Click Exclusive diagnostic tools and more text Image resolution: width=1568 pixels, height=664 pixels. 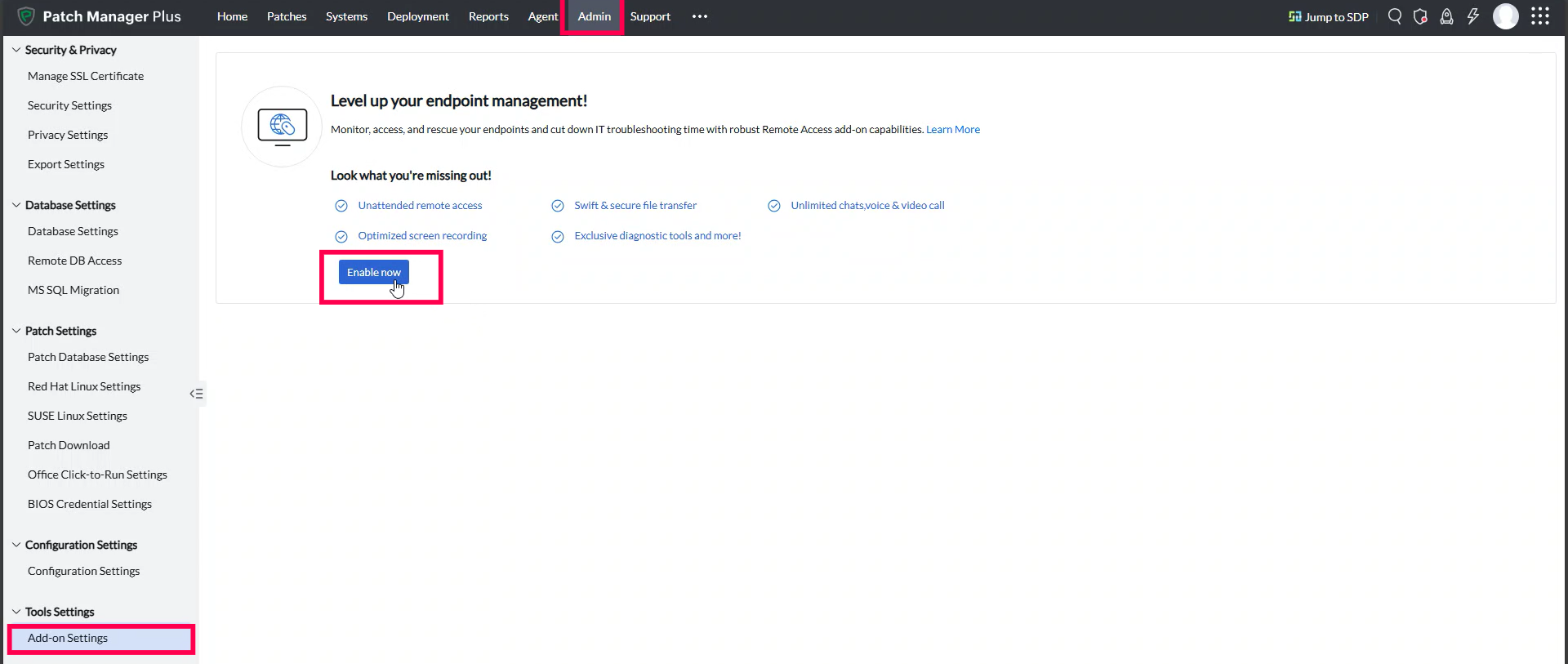(657, 236)
